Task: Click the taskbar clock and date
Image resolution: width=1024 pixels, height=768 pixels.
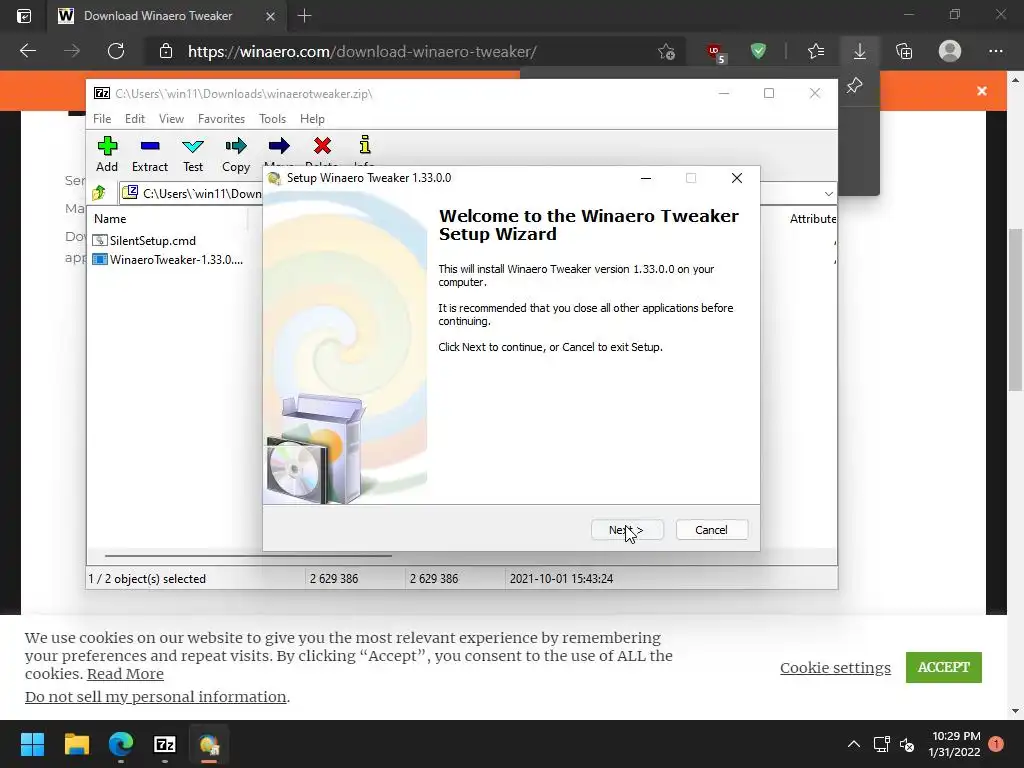Action: click(955, 744)
